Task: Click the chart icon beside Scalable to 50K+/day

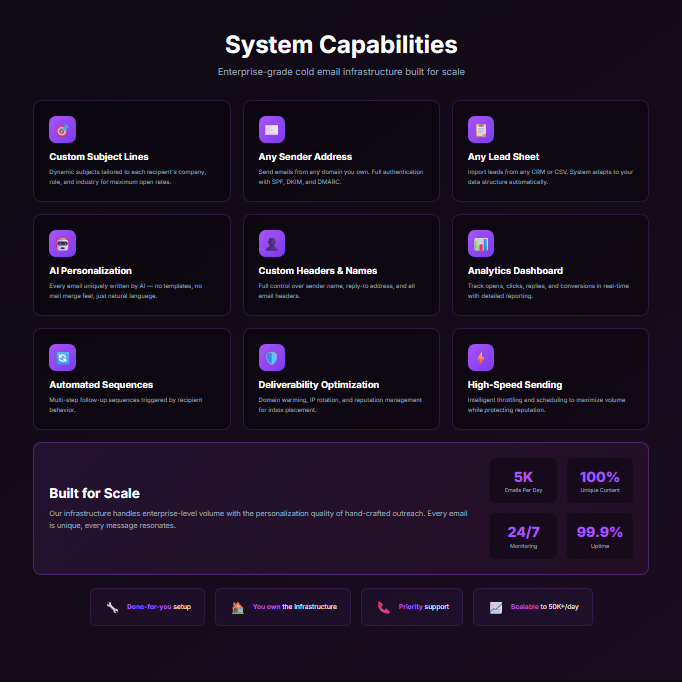Action: 495,607
